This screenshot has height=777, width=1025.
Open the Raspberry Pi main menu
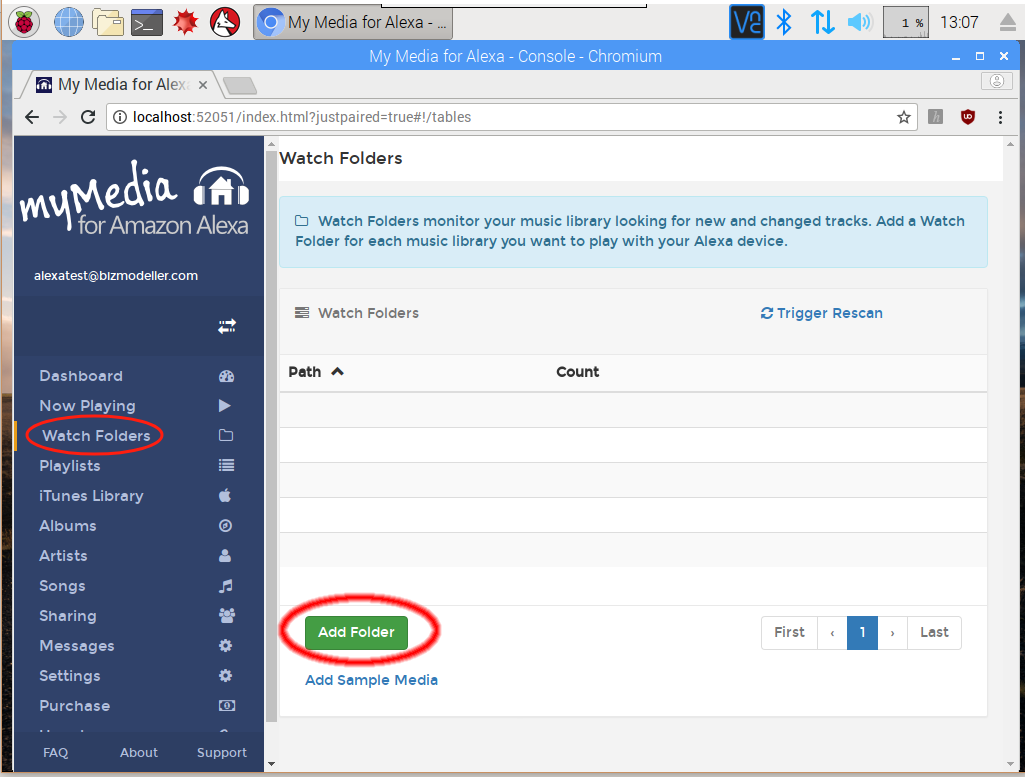(x=24, y=22)
